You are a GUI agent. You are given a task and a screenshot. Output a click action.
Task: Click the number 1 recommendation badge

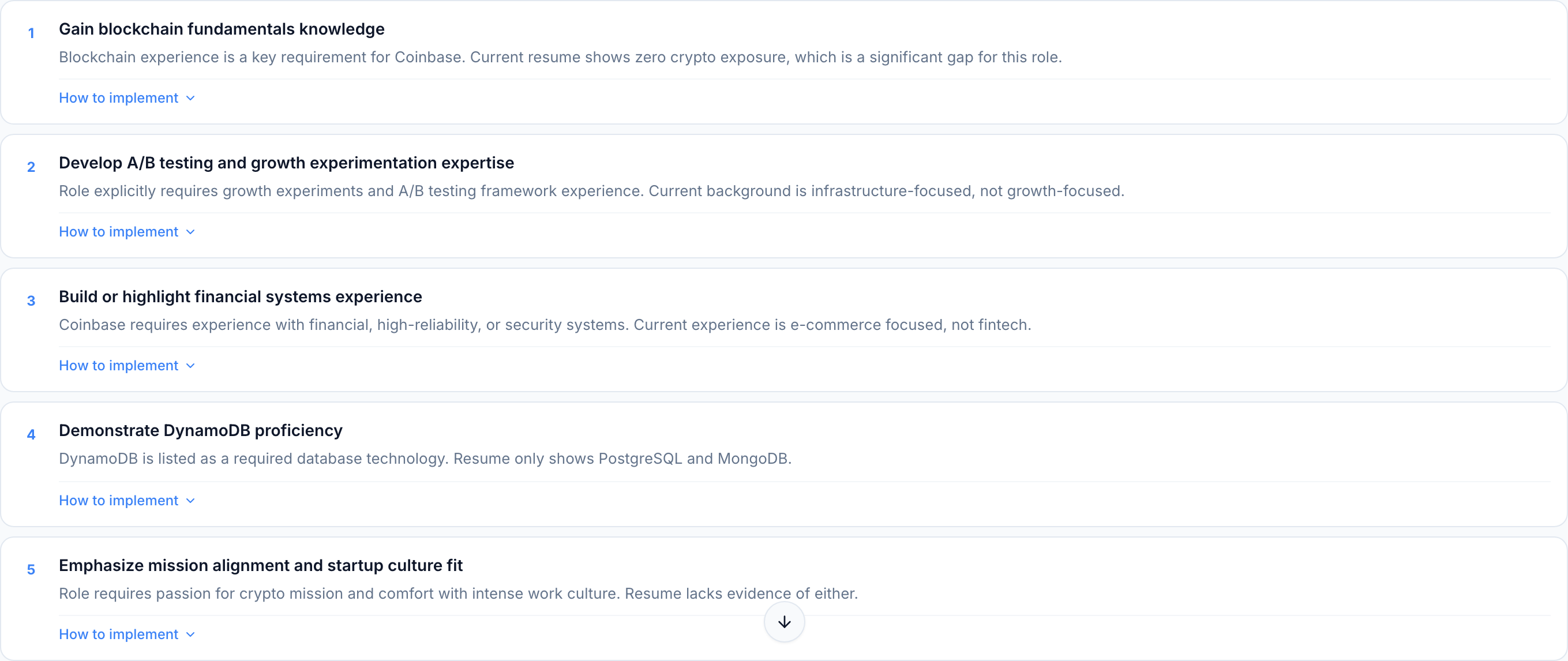click(x=31, y=33)
